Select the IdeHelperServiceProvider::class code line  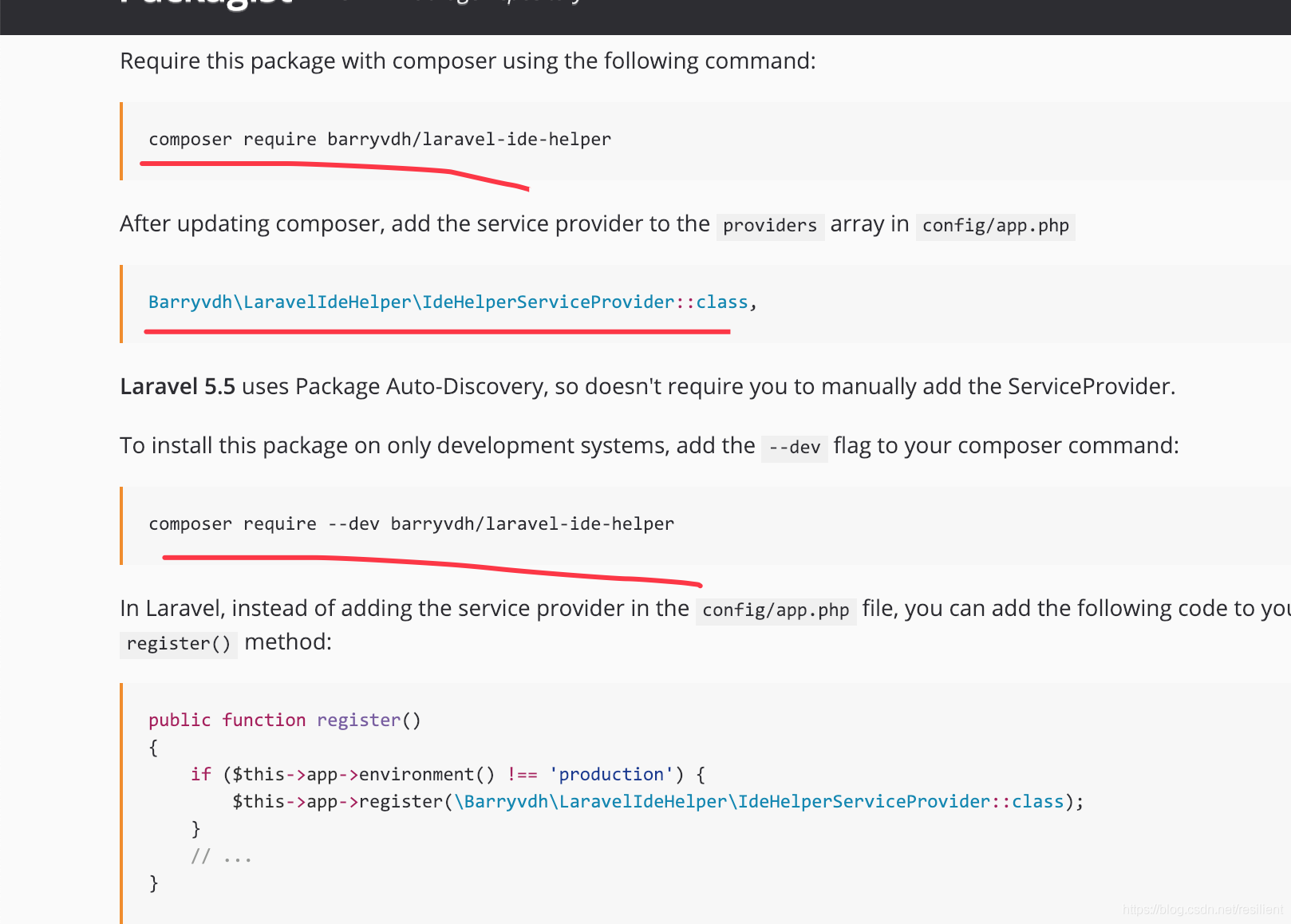click(452, 302)
